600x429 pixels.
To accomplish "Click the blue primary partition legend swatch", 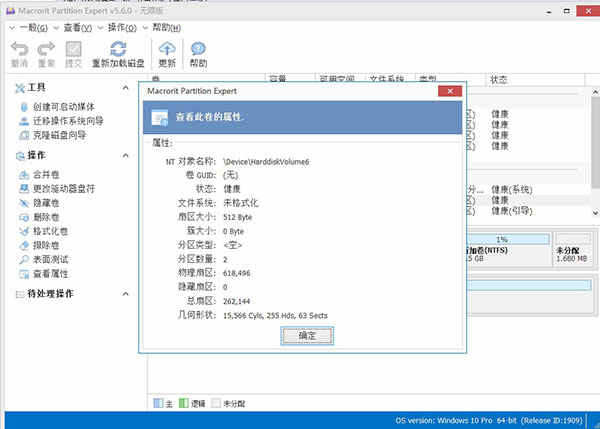I will (158, 403).
